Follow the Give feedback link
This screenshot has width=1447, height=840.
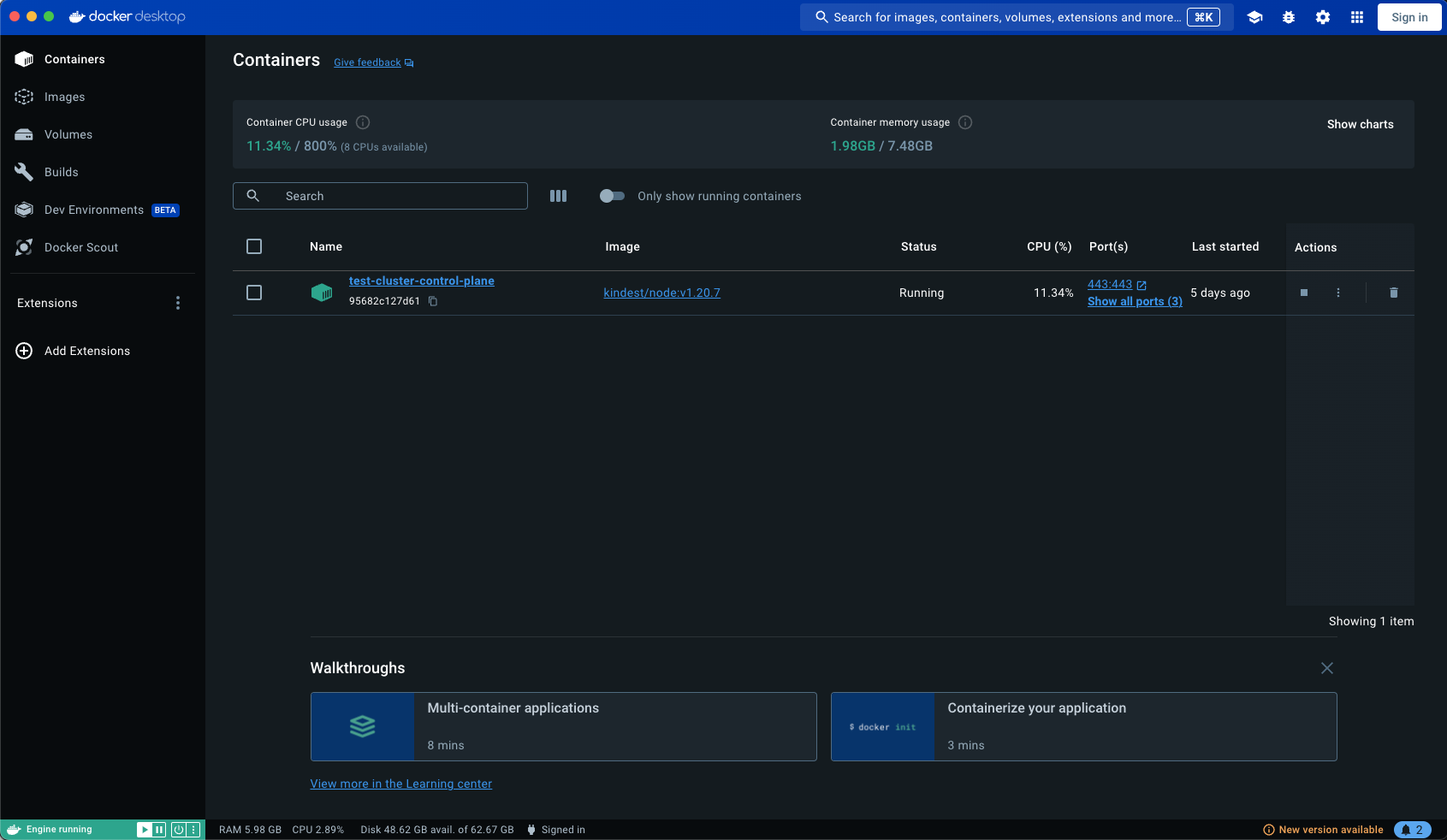click(x=373, y=62)
